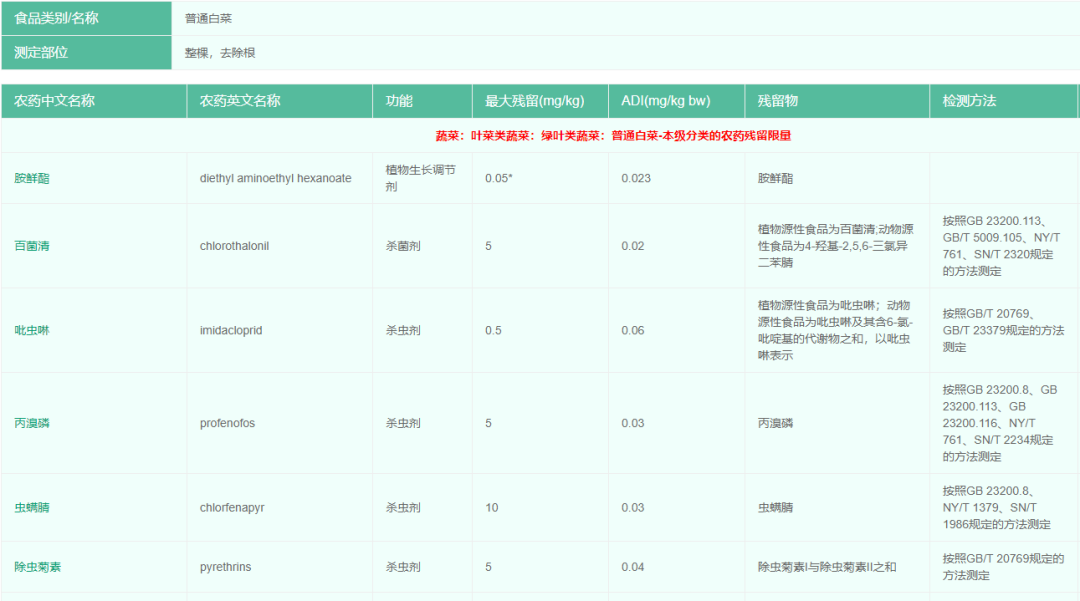Click the ADI(mg/kg bw) column header
Screen dimensions: 1080x601
coord(677,101)
